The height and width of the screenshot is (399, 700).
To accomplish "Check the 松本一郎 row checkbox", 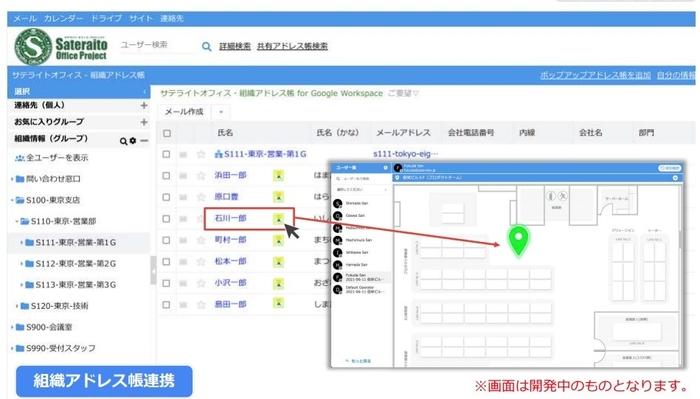I will pos(166,262).
